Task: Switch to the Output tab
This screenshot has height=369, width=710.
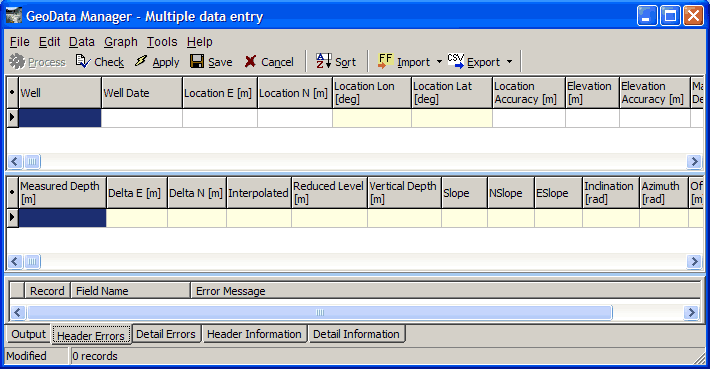Action: point(29,334)
